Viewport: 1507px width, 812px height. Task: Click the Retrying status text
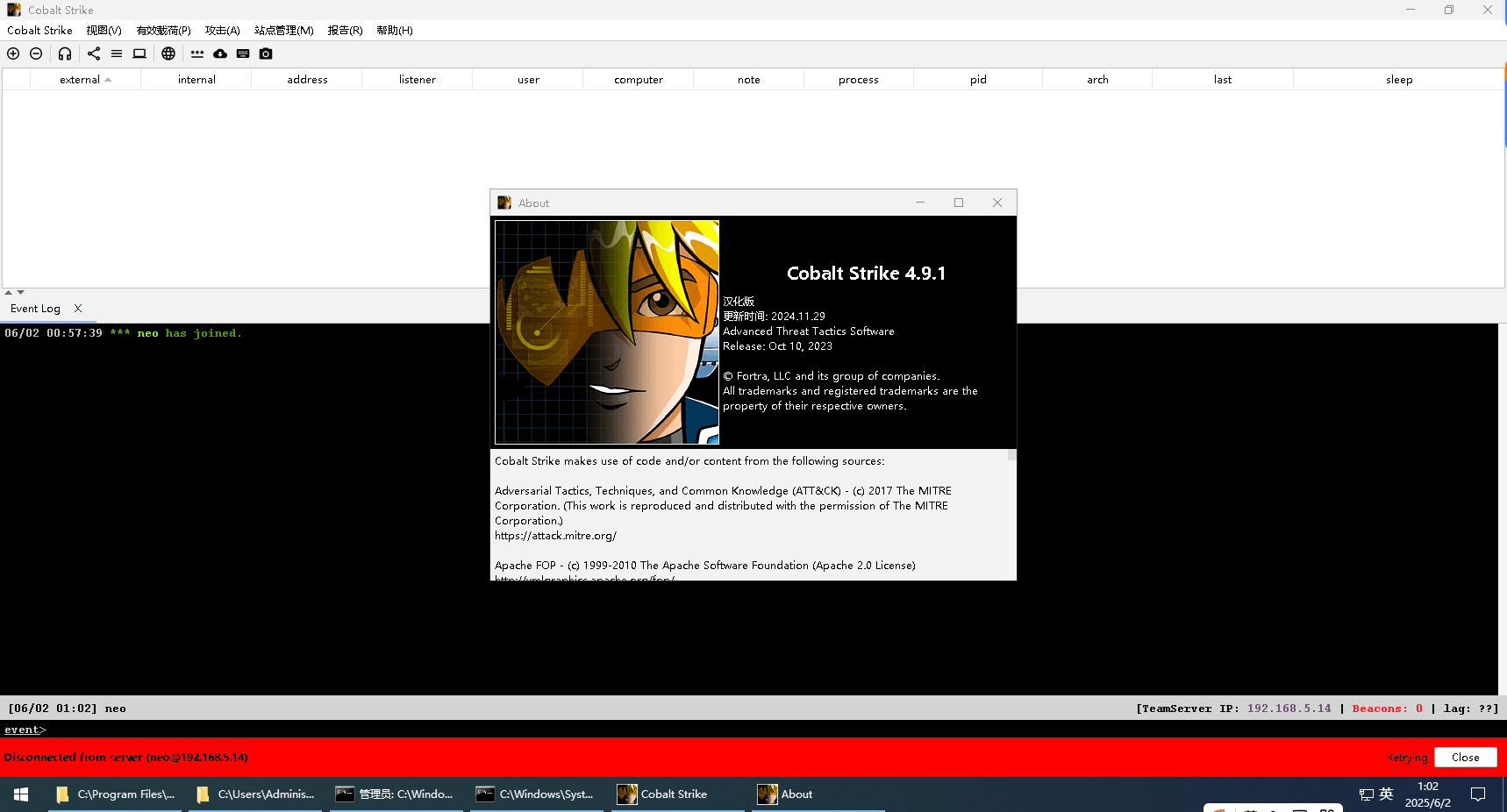click(1407, 758)
